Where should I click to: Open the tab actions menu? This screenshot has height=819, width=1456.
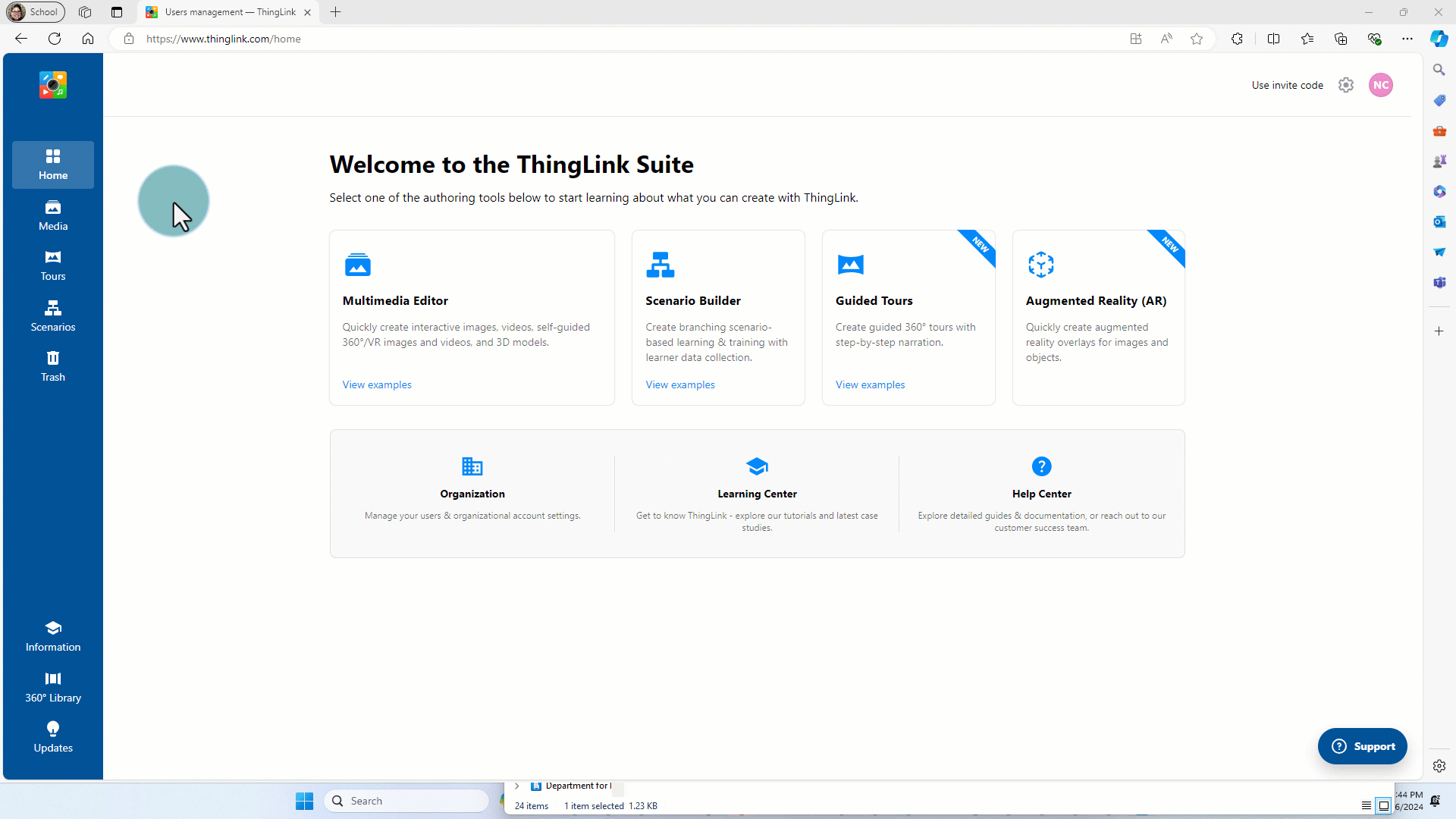tap(116, 12)
